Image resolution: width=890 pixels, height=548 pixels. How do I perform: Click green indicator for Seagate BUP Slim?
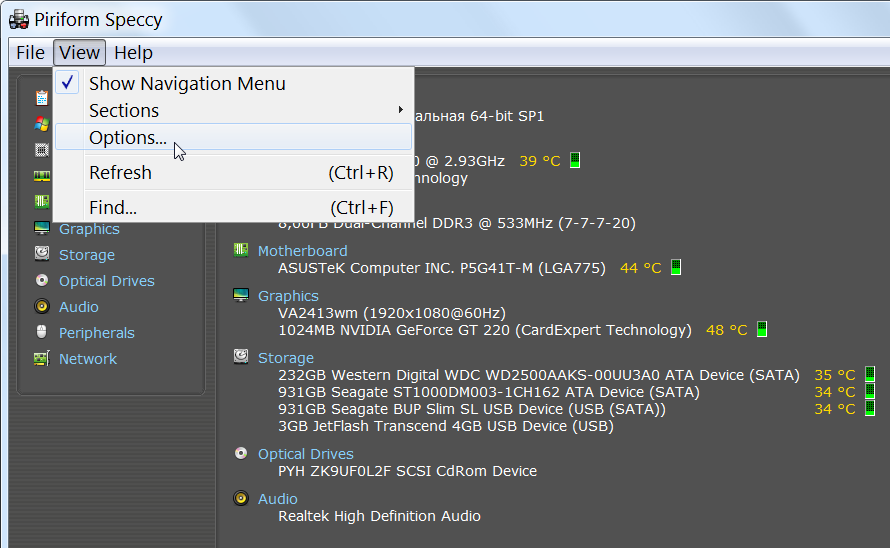[x=870, y=408]
